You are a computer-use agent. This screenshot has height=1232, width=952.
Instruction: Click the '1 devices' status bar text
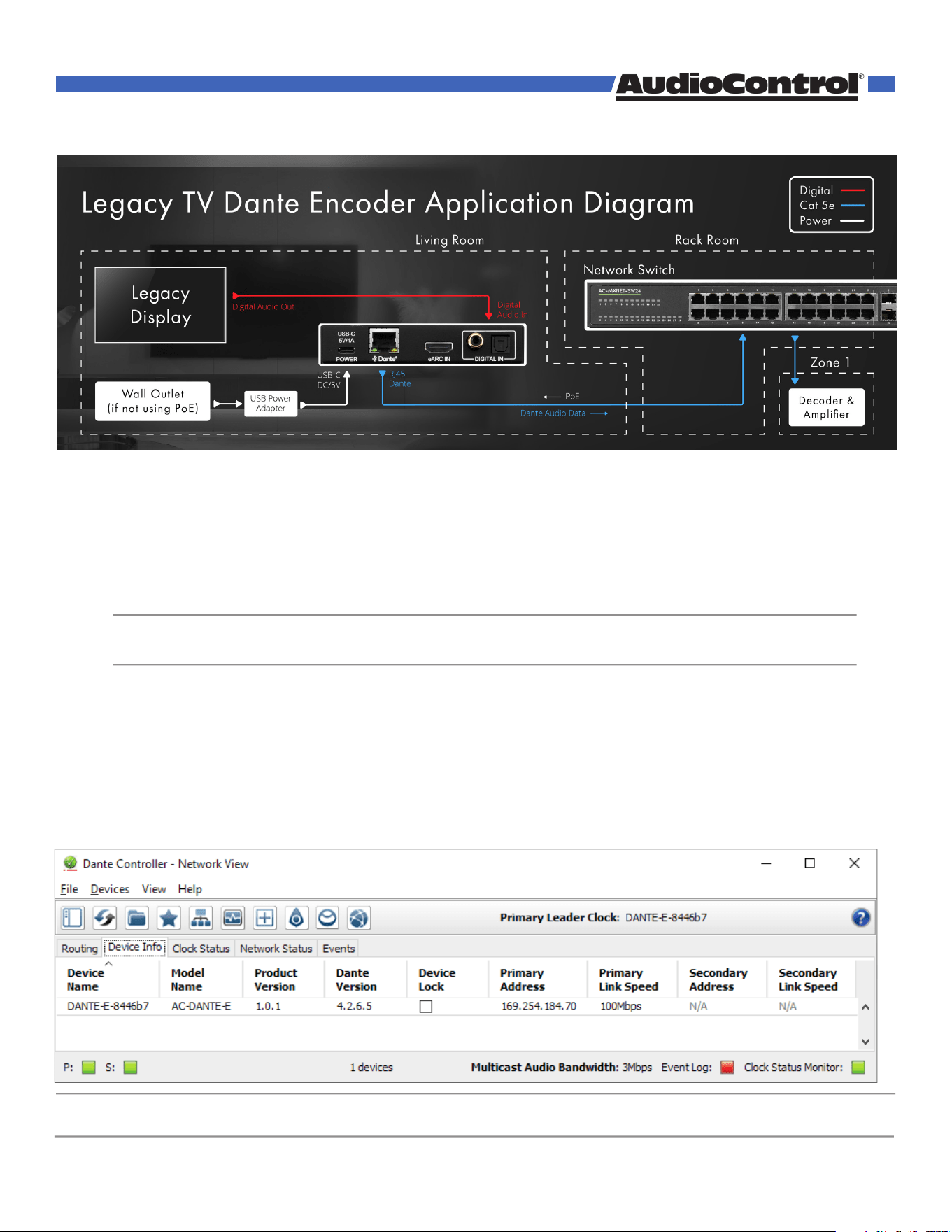point(371,1068)
